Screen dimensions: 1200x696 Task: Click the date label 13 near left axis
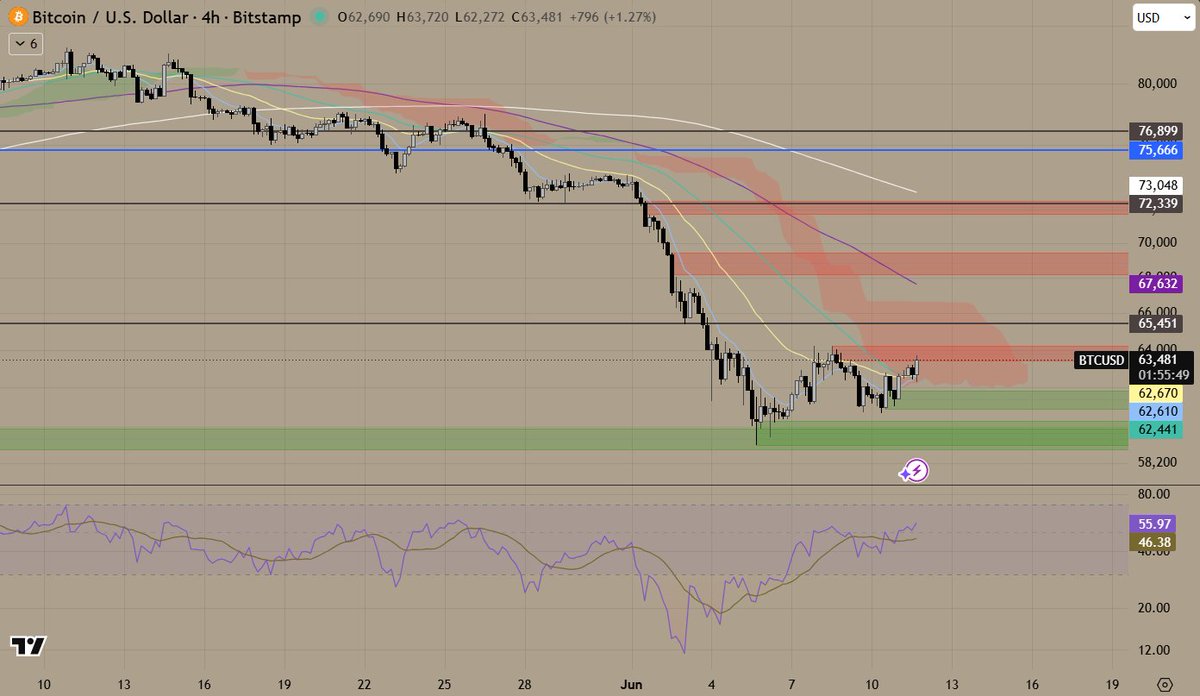pyautogui.click(x=122, y=683)
